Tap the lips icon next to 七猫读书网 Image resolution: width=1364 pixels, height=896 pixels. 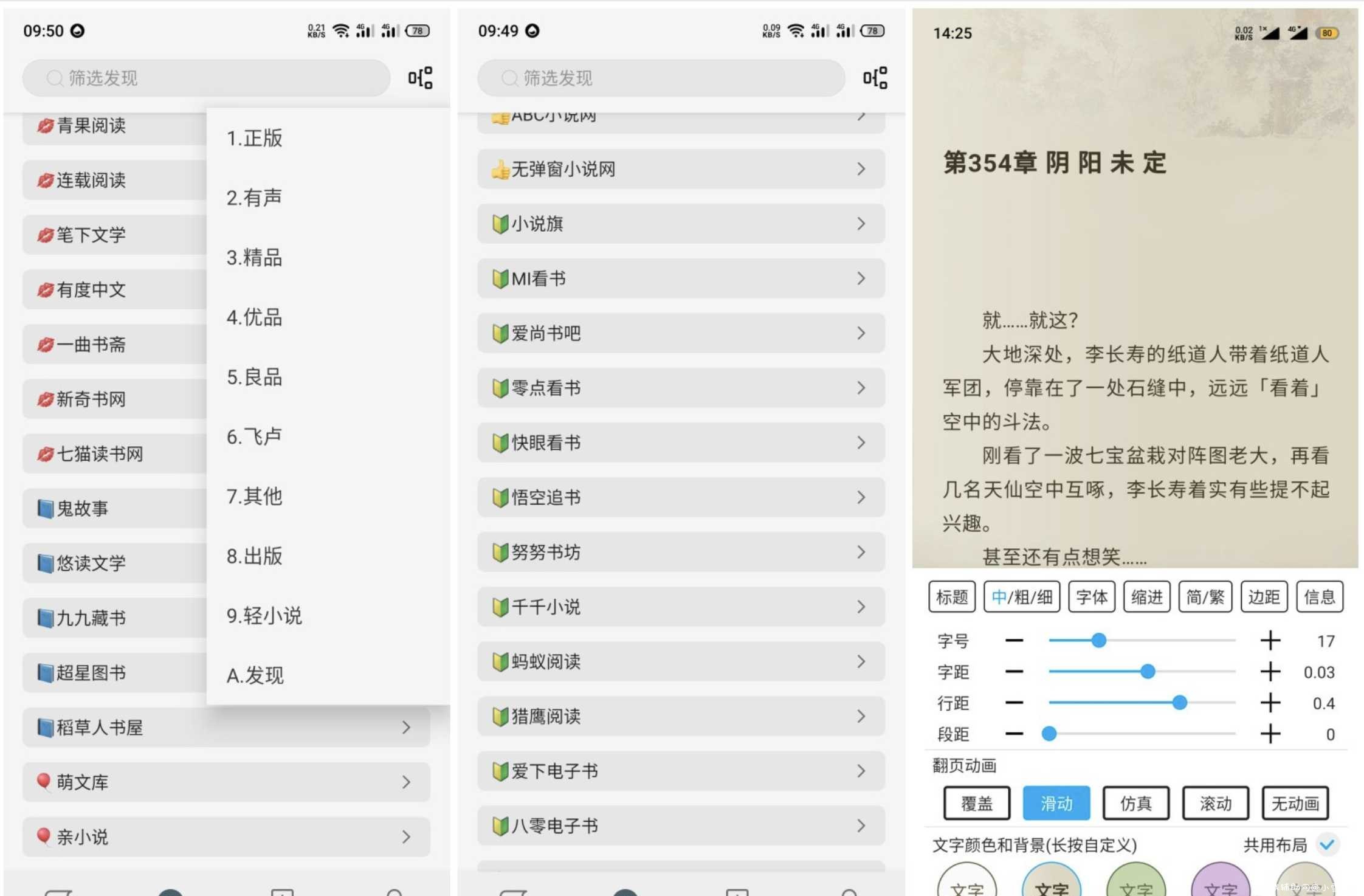pos(46,454)
